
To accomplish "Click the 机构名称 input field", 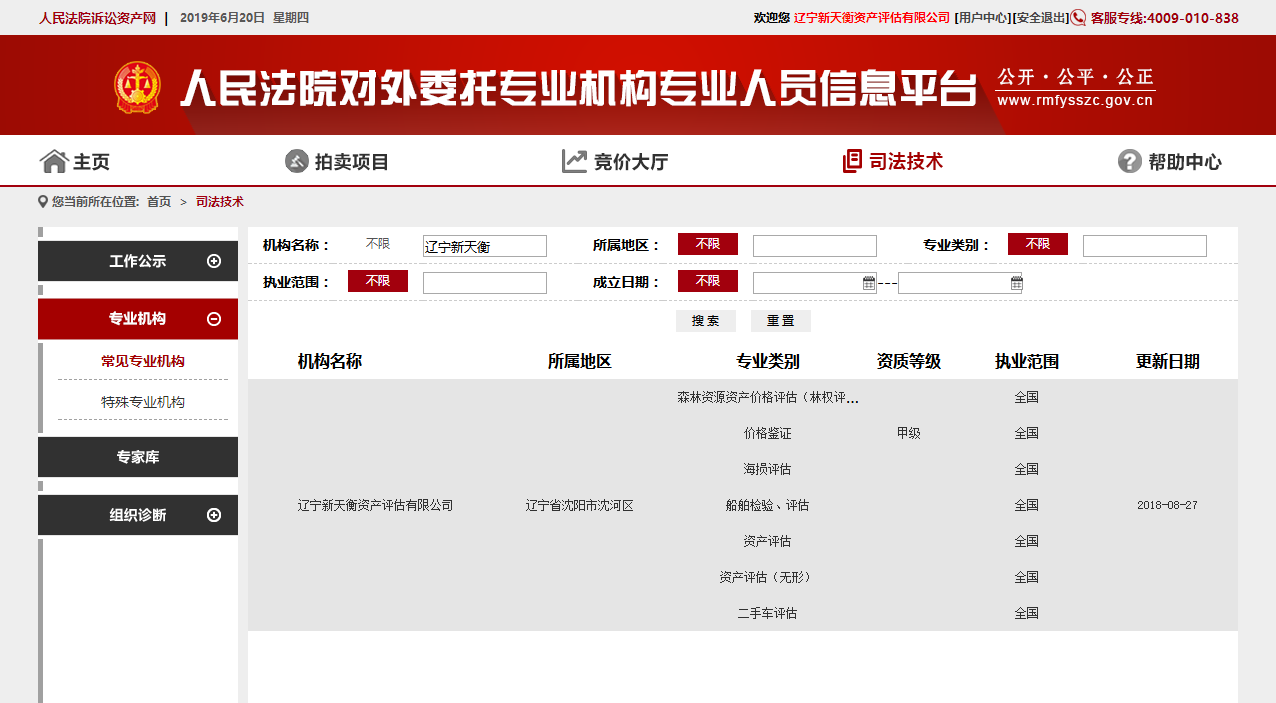I will click(485, 246).
